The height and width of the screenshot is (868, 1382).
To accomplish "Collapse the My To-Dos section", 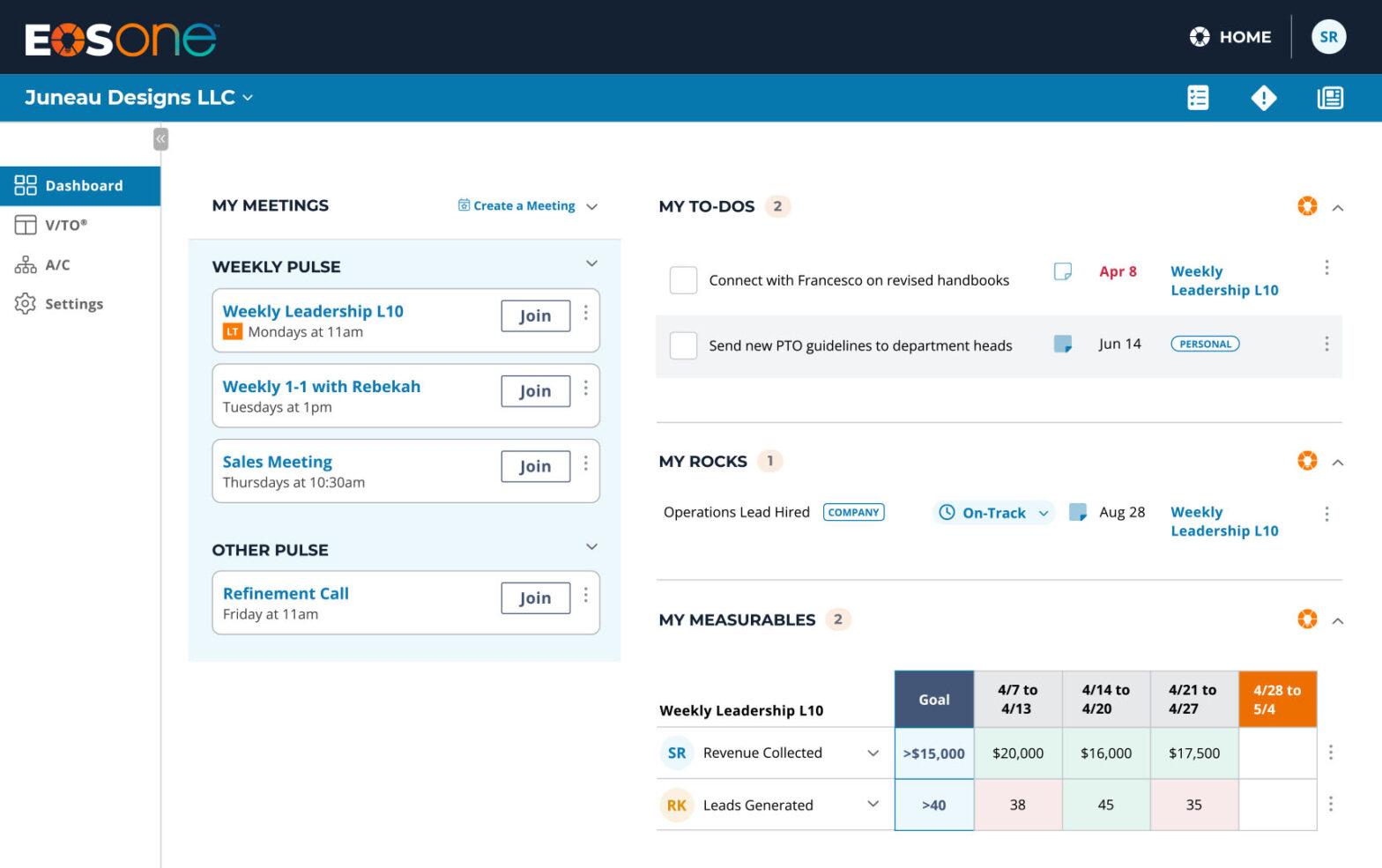I will click(1337, 208).
